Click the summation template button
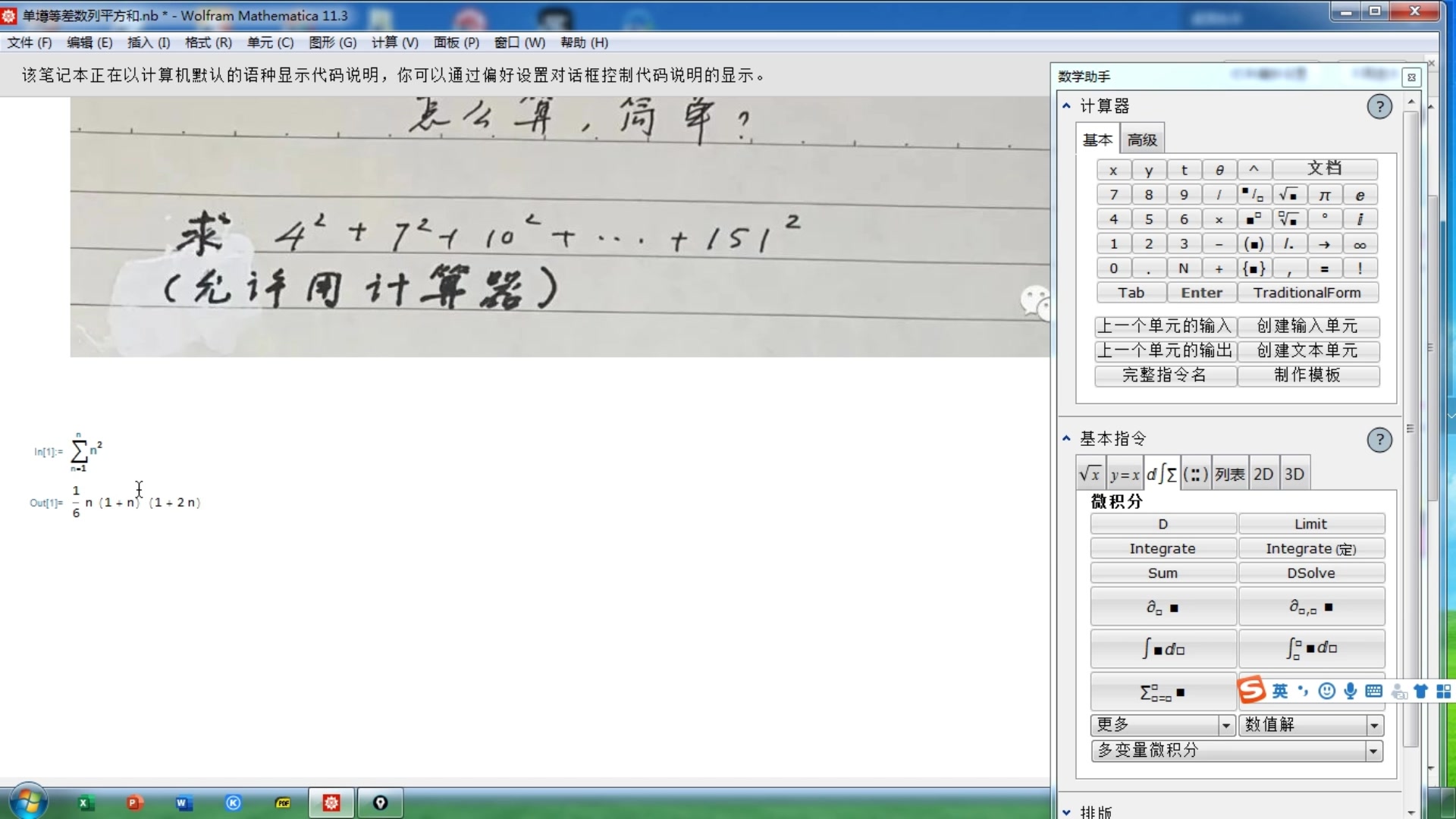 1163,692
